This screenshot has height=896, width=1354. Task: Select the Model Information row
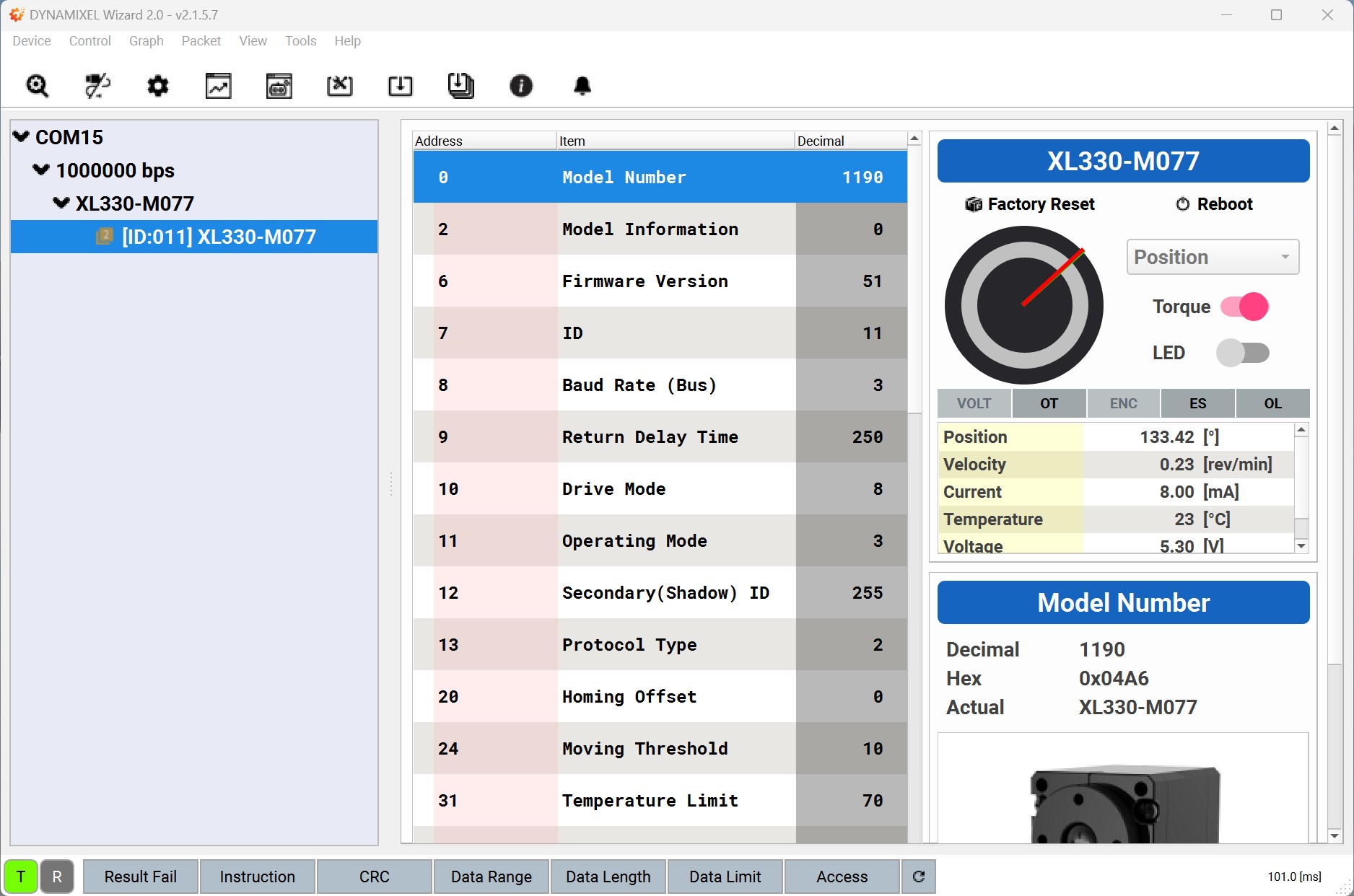[660, 229]
